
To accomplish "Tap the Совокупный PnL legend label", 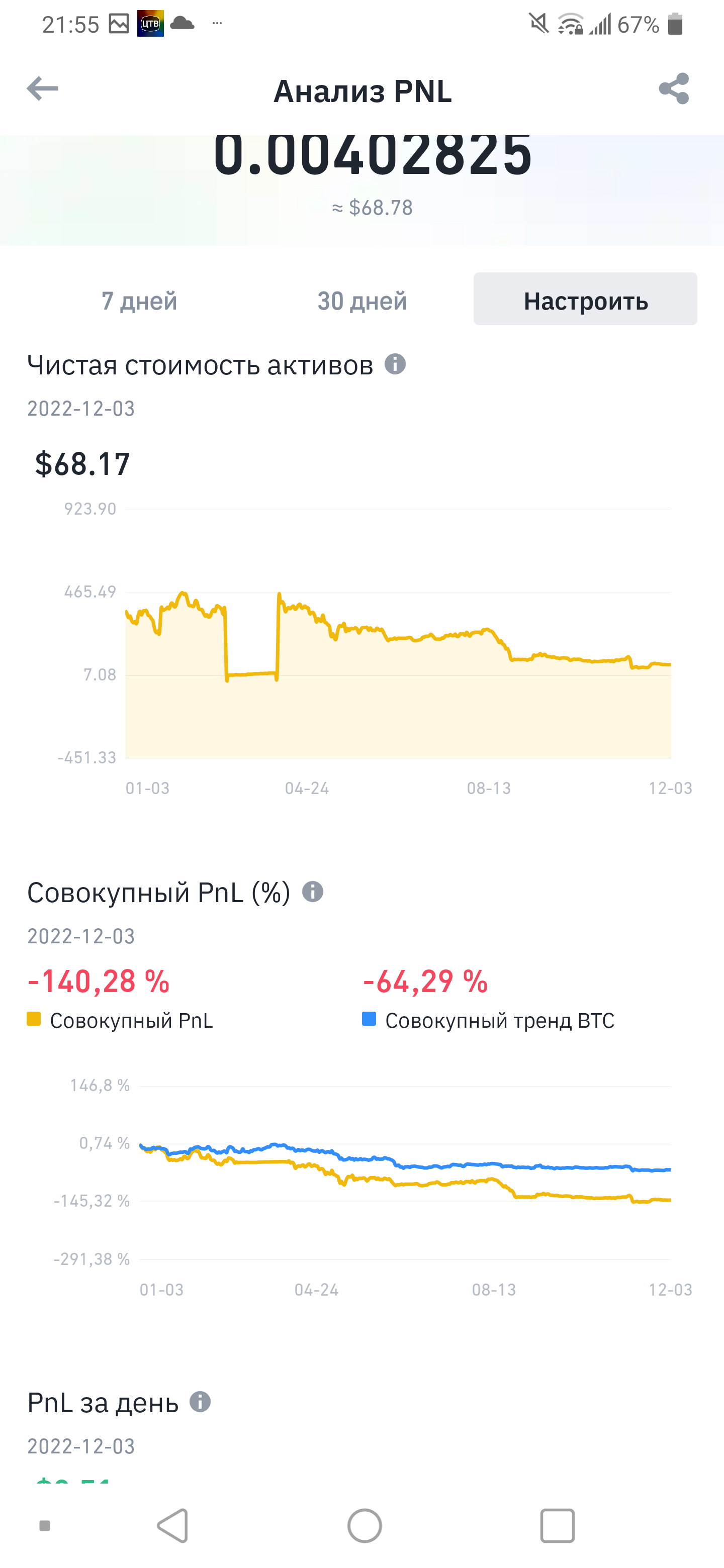I will click(x=132, y=1021).
